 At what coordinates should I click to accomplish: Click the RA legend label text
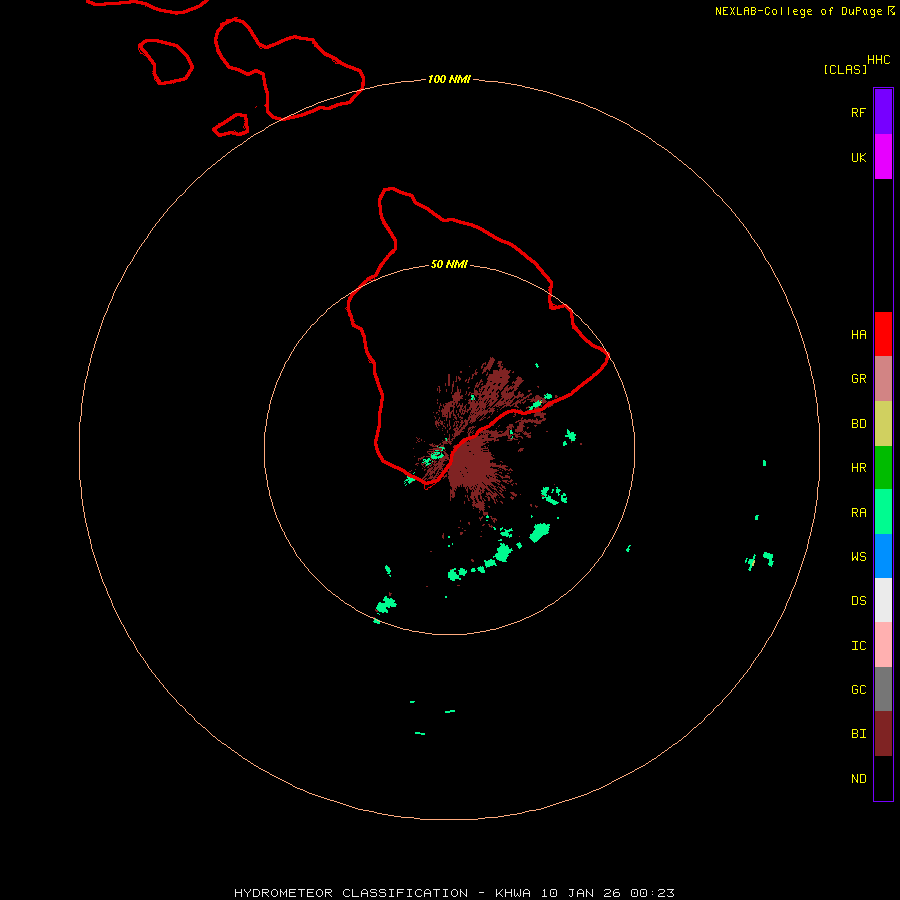click(858, 513)
